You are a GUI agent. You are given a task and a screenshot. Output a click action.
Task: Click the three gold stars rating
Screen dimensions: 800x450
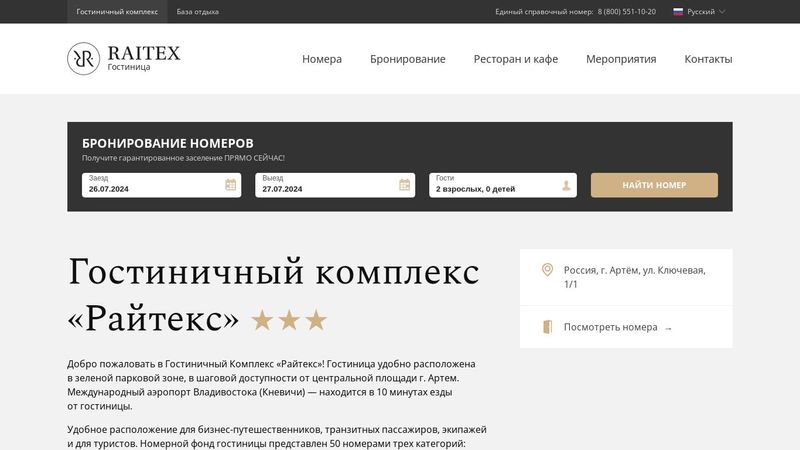click(x=289, y=320)
